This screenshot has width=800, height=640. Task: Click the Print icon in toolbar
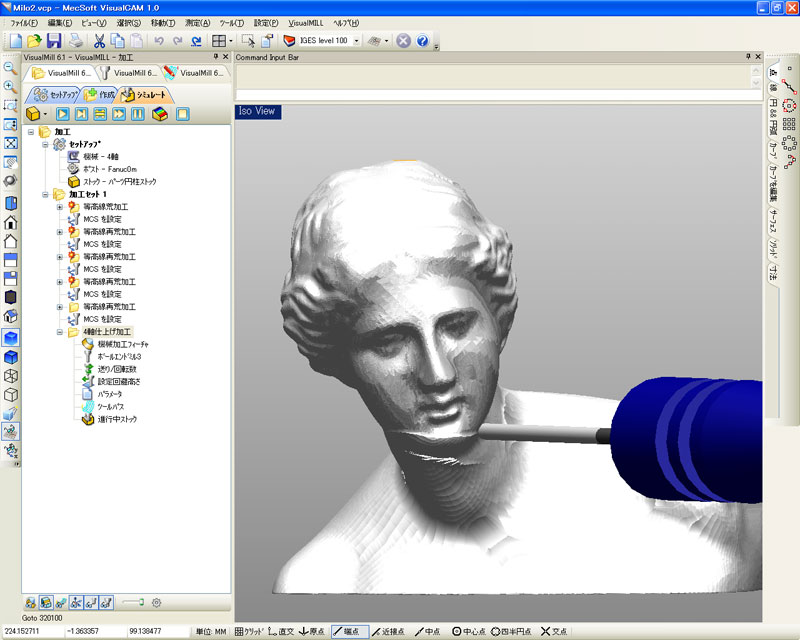point(76,41)
